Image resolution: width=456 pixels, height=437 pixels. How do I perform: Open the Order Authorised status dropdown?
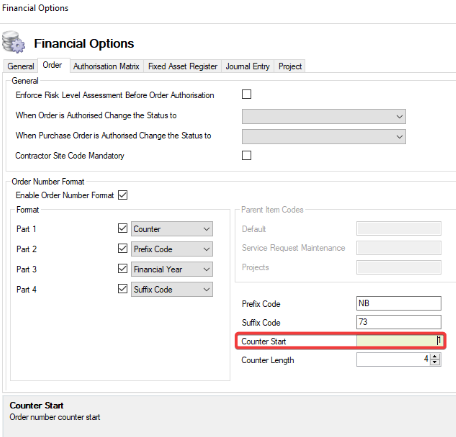[x=324, y=117]
